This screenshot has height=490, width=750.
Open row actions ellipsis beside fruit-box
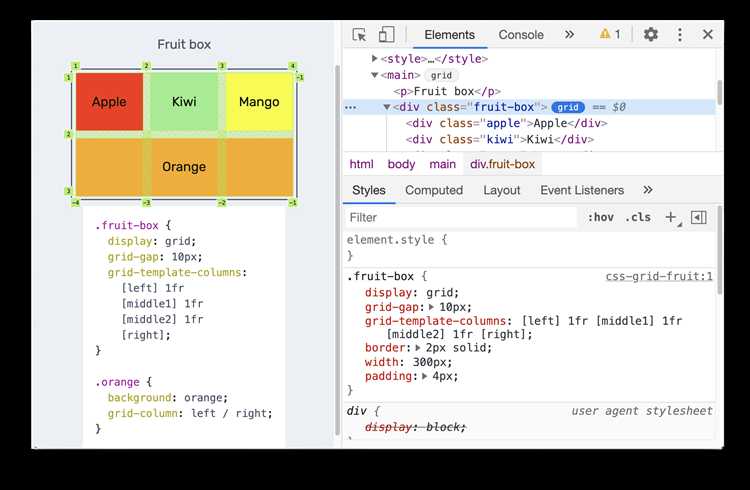(351, 107)
